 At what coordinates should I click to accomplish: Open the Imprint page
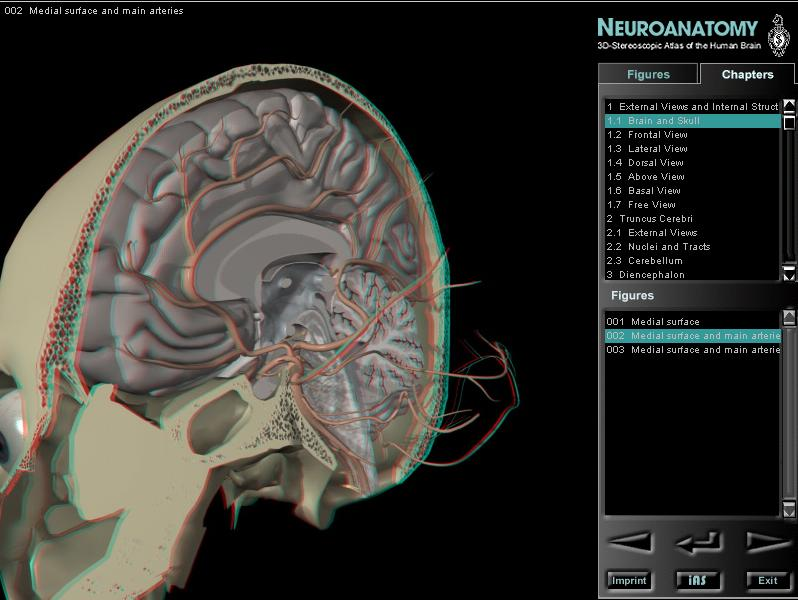(x=628, y=580)
